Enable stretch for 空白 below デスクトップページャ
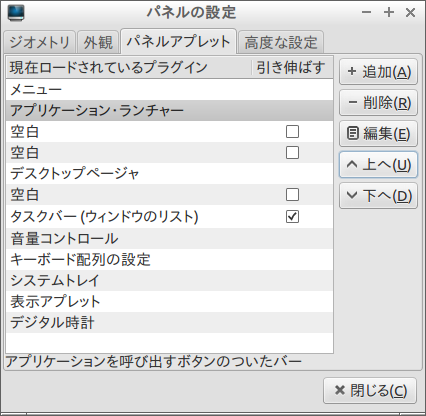The image size is (426, 416). click(292, 195)
